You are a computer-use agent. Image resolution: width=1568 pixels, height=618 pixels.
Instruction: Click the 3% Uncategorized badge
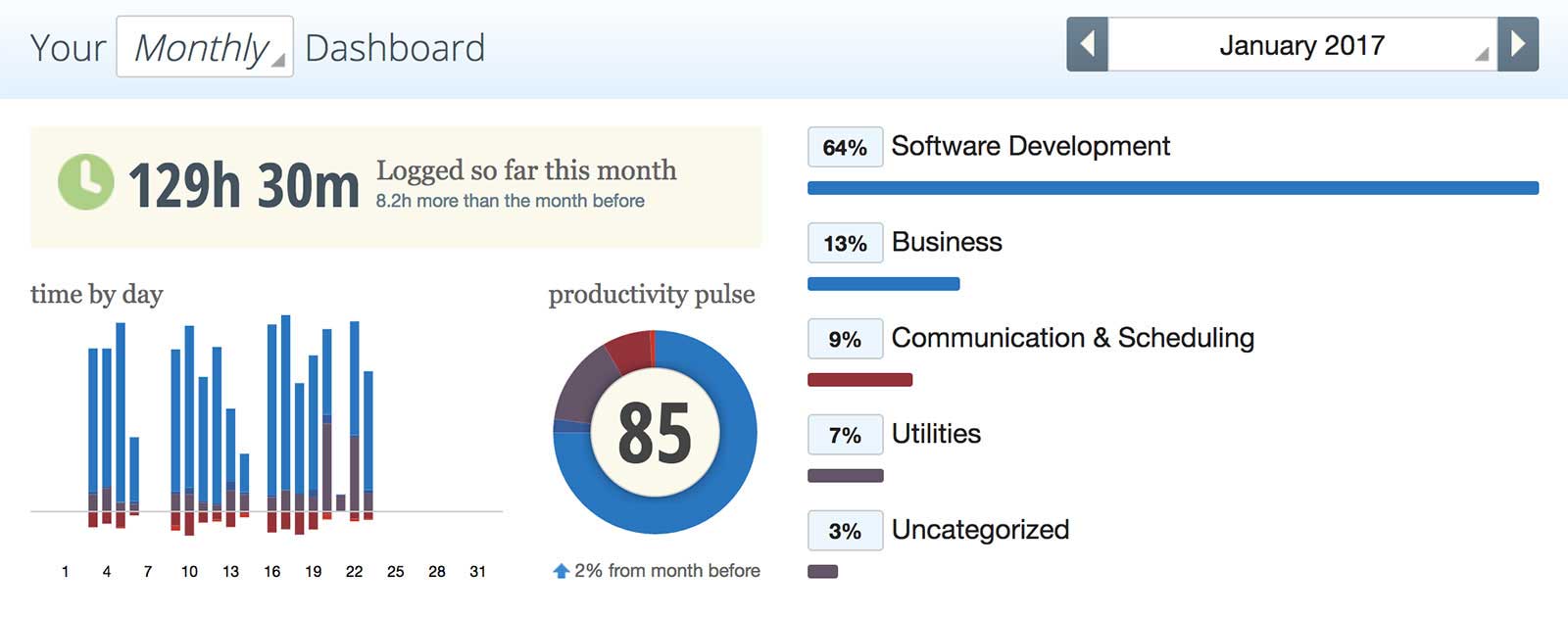845,531
